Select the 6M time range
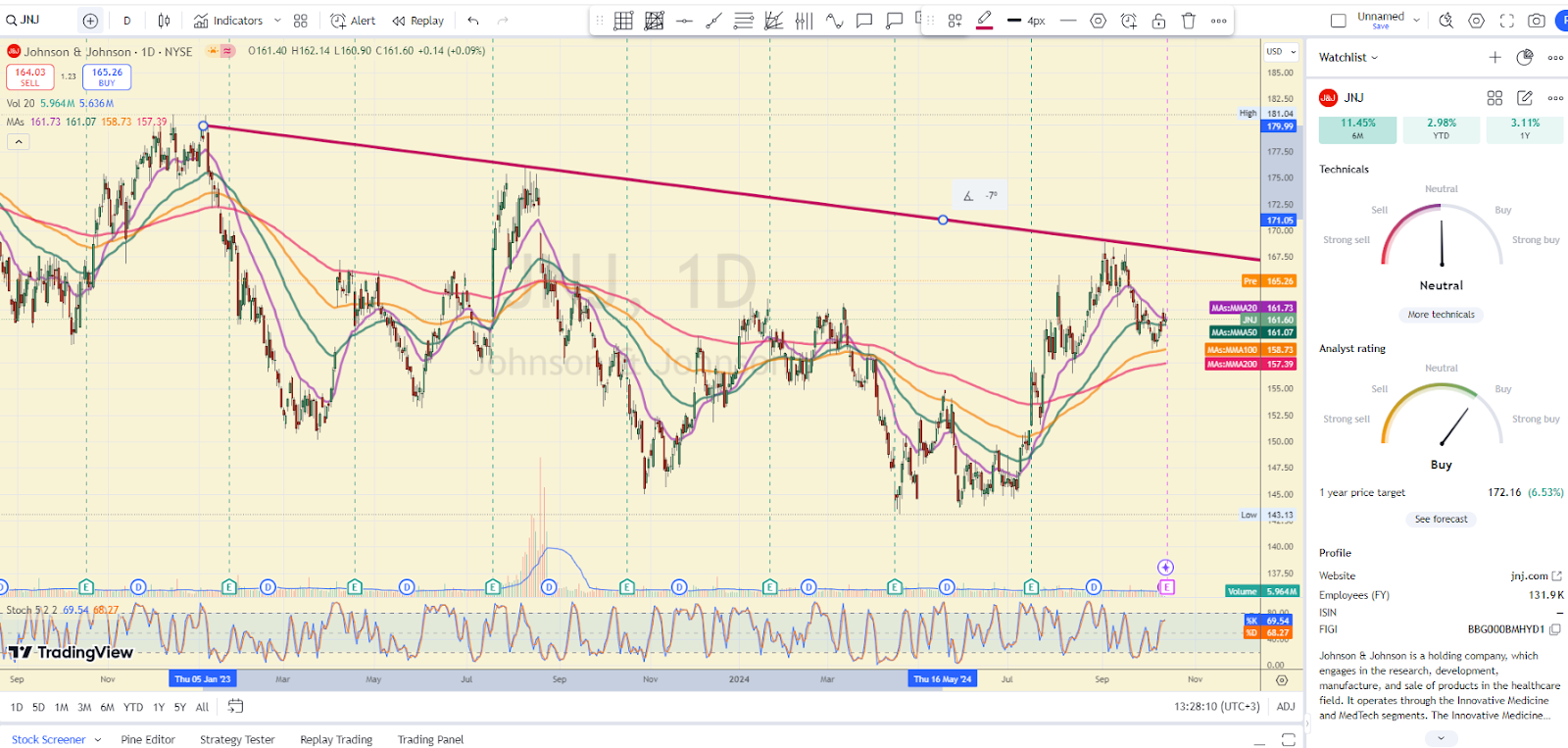 107,707
